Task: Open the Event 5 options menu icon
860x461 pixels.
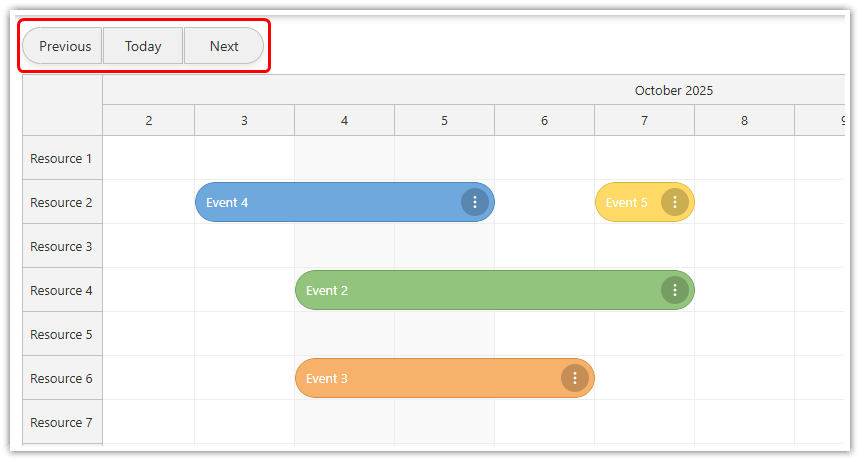Action: (675, 202)
